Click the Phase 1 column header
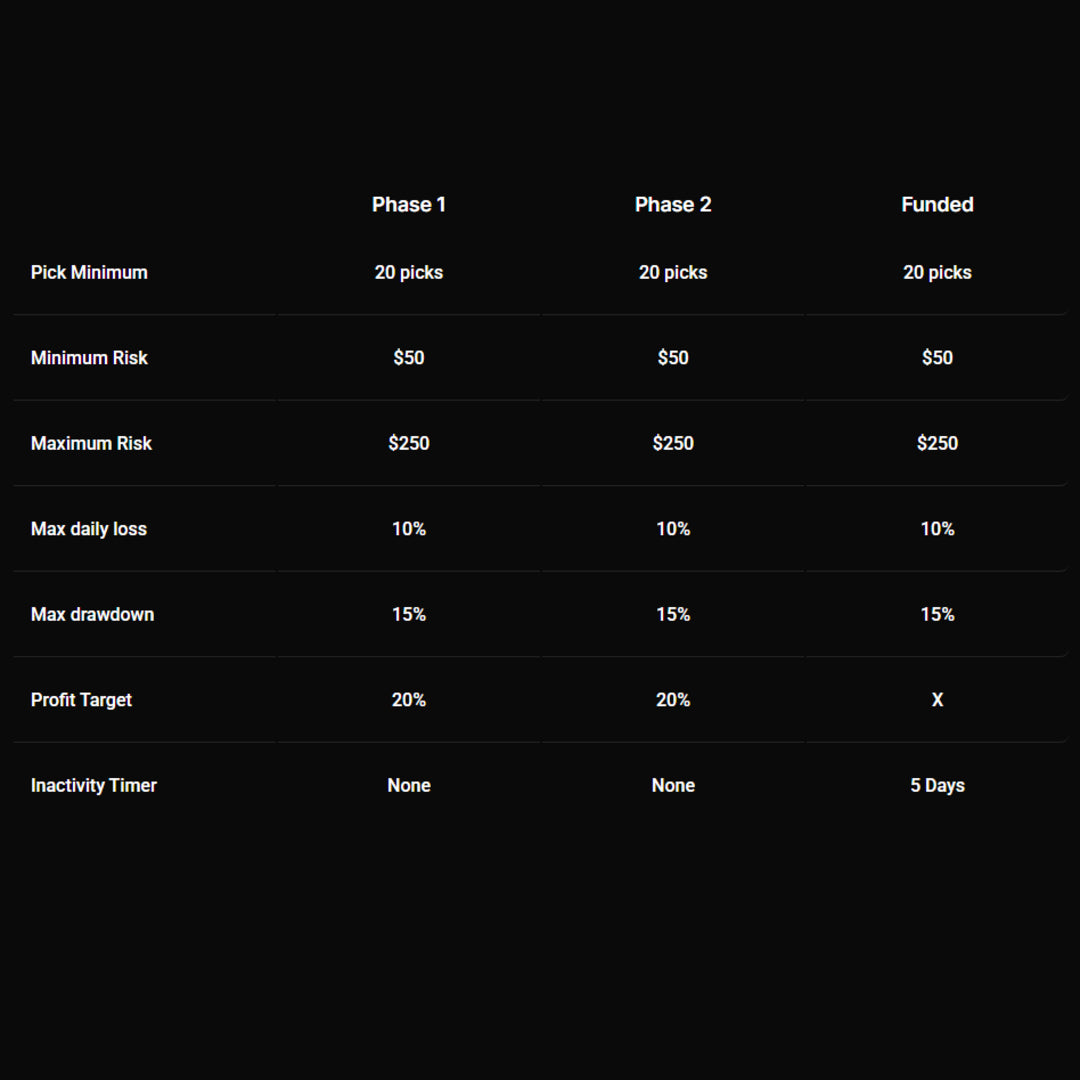Viewport: 1080px width, 1080px height. pyautogui.click(x=408, y=205)
